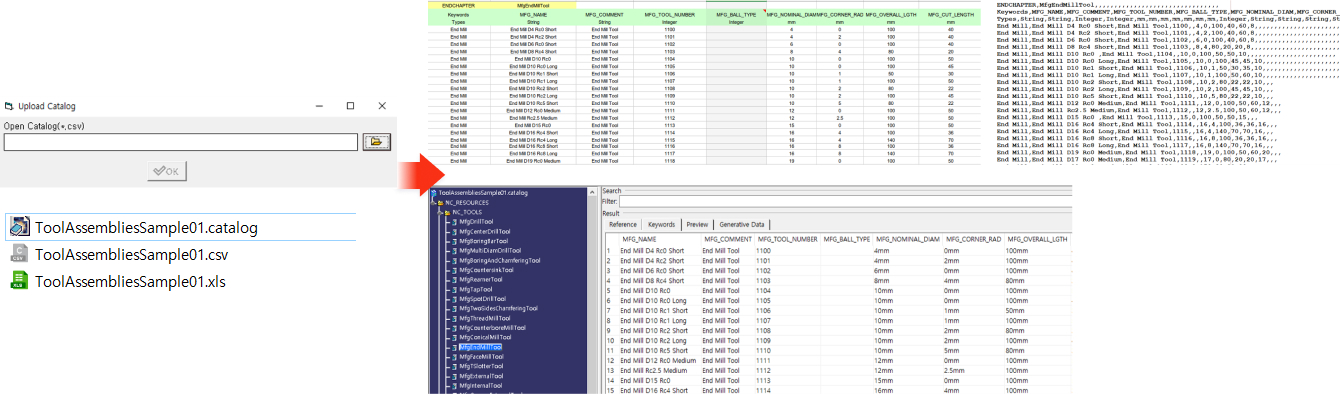Open the Generative Data tab
Viewport: 1340px width, 394px height.
pos(742,225)
